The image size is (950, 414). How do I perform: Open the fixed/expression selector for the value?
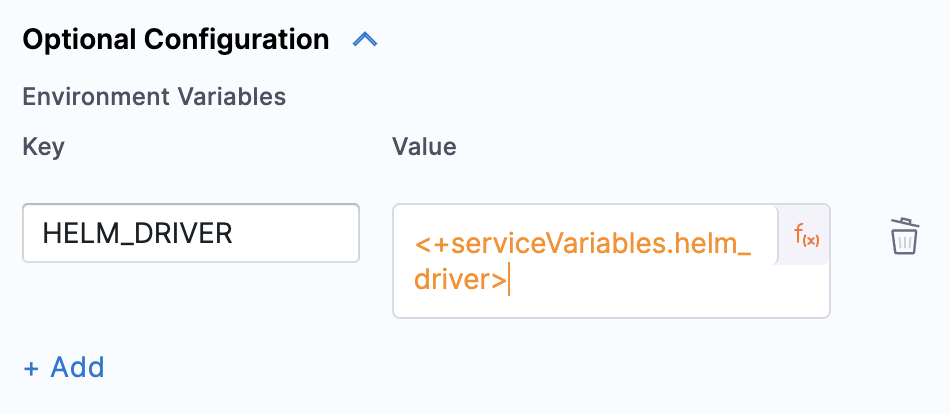point(806,235)
